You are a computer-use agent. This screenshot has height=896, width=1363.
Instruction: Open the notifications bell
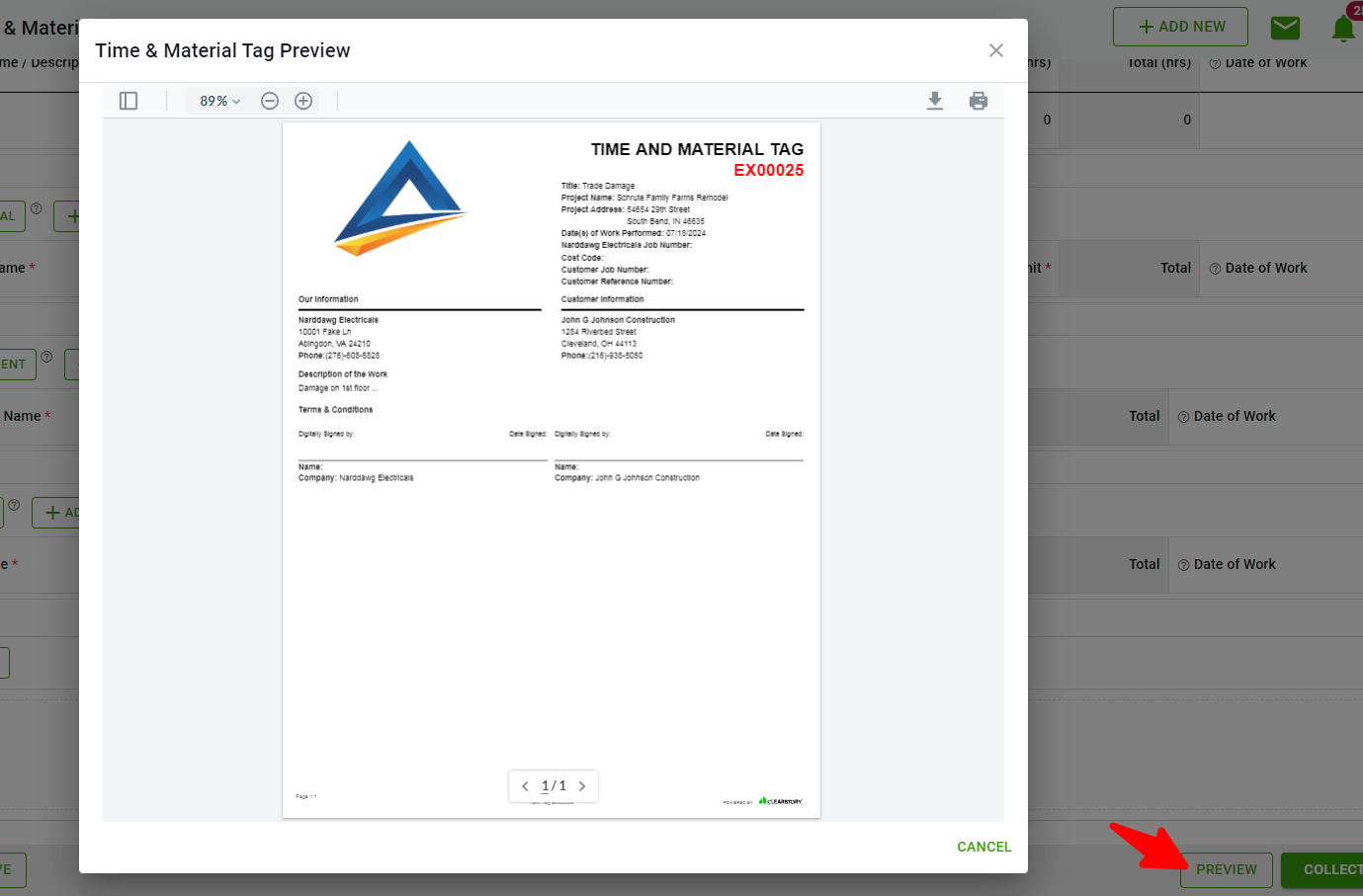pyautogui.click(x=1342, y=29)
